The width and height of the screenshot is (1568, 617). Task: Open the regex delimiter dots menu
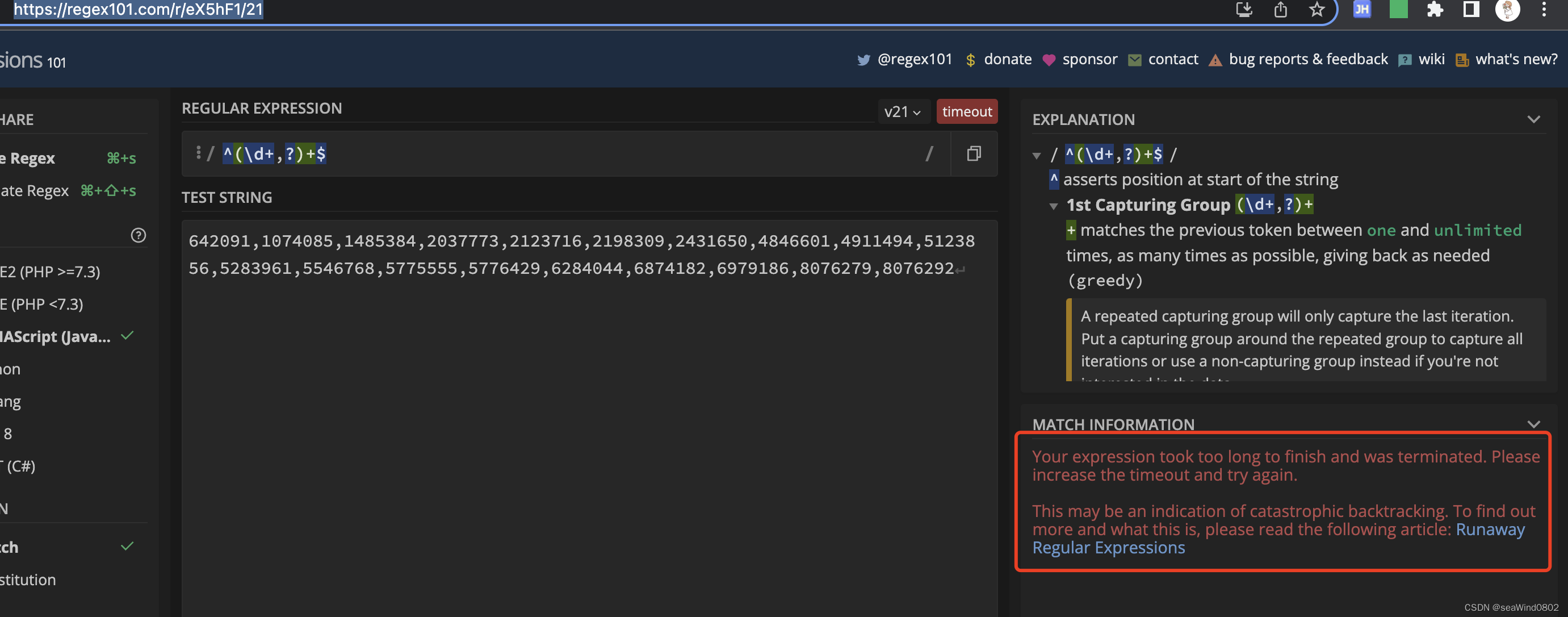tap(199, 153)
